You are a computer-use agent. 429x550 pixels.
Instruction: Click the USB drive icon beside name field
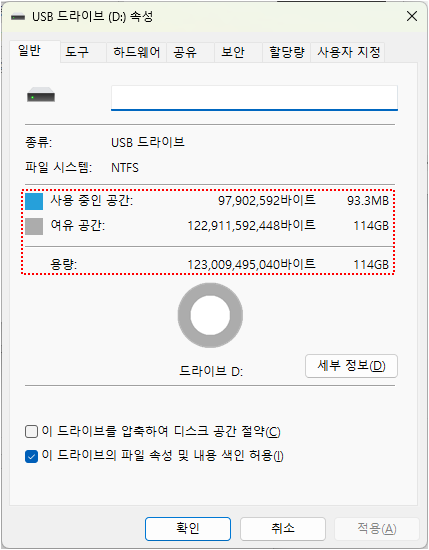[41, 95]
